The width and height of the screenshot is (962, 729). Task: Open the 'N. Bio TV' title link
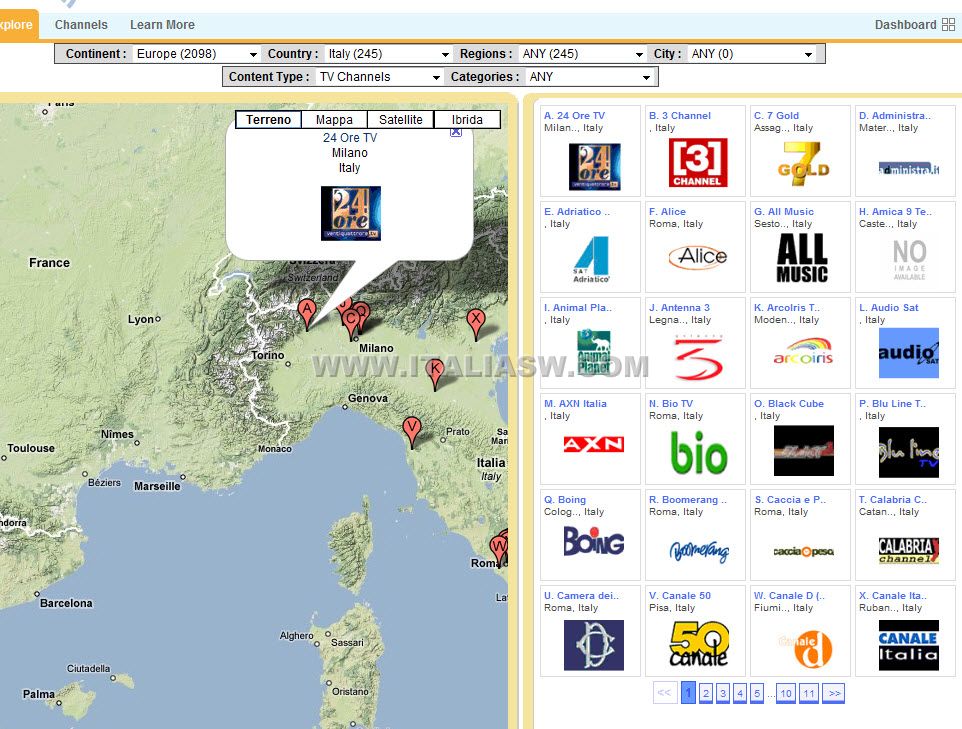coord(671,404)
